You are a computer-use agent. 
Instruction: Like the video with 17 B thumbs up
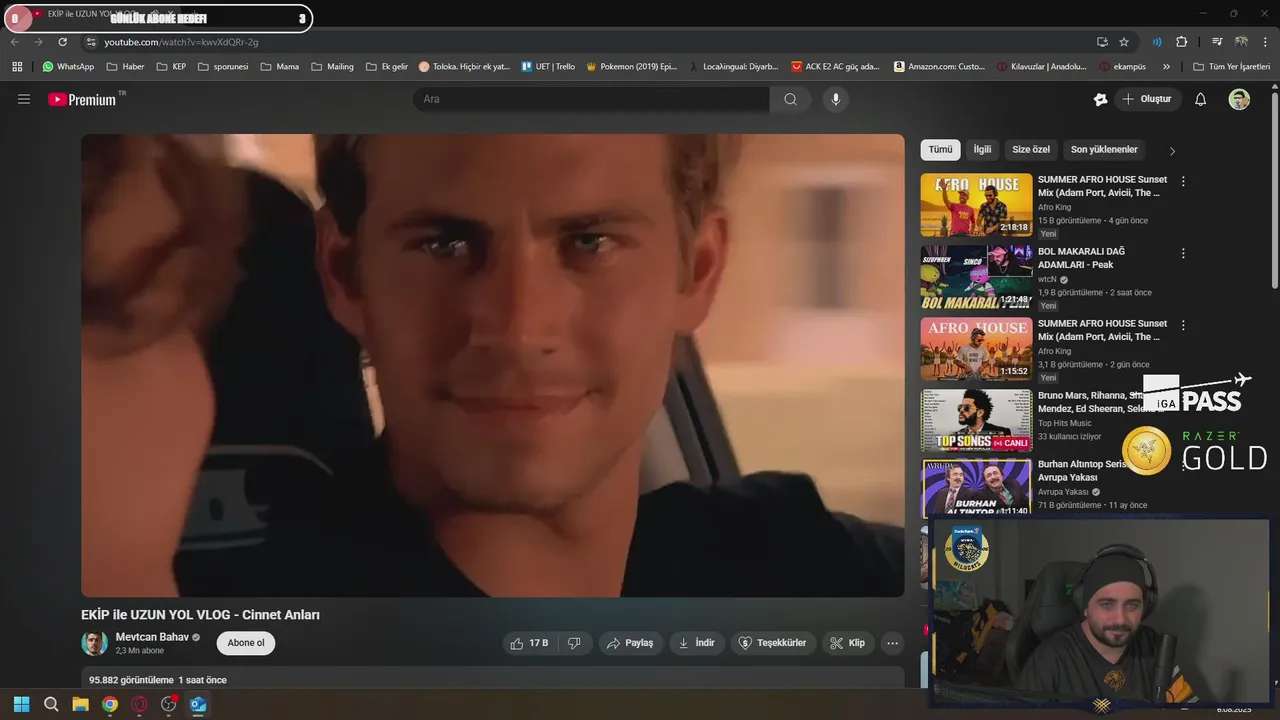tap(529, 643)
